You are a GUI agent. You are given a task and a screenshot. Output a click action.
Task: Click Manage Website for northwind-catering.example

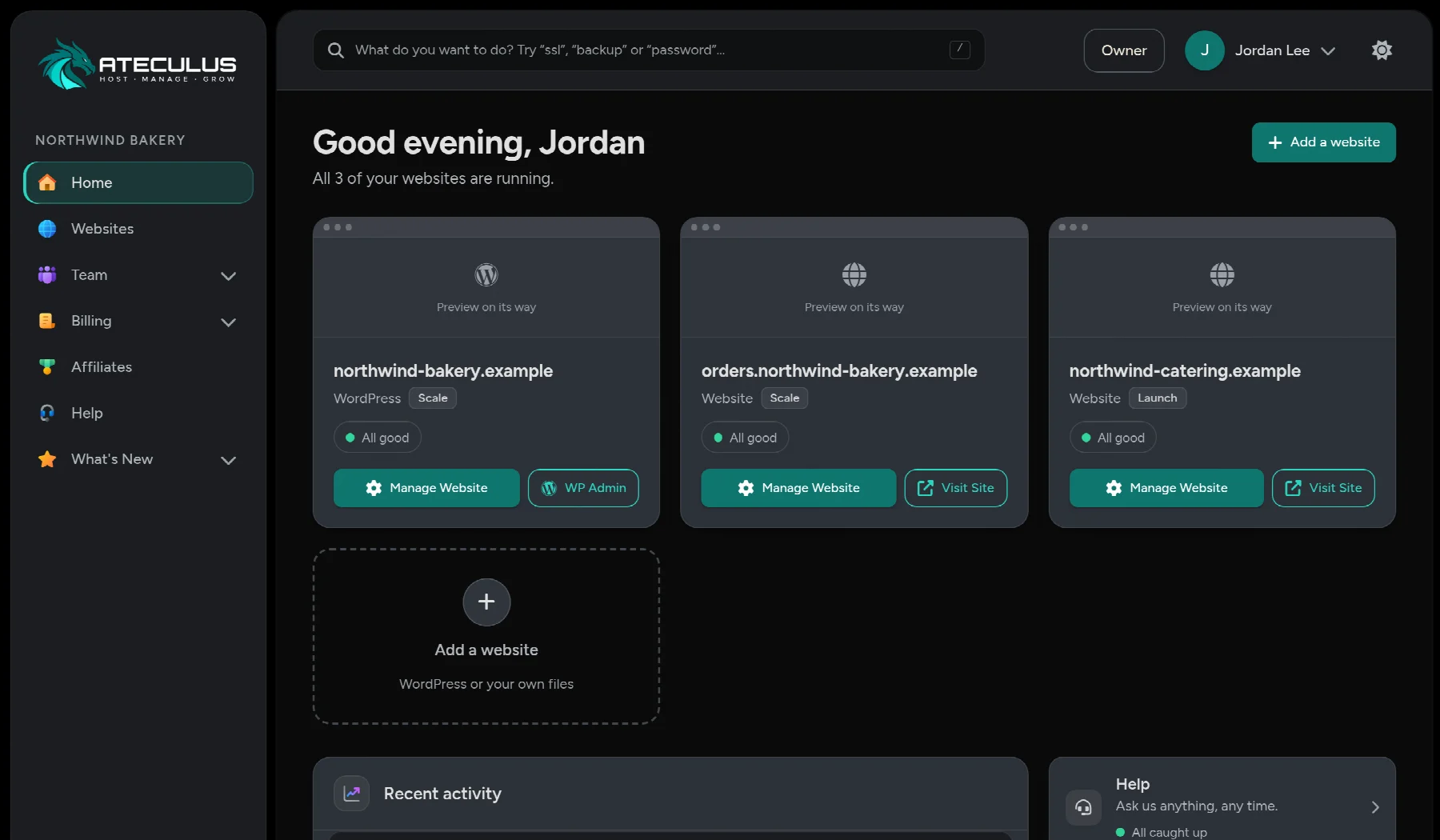(1166, 488)
